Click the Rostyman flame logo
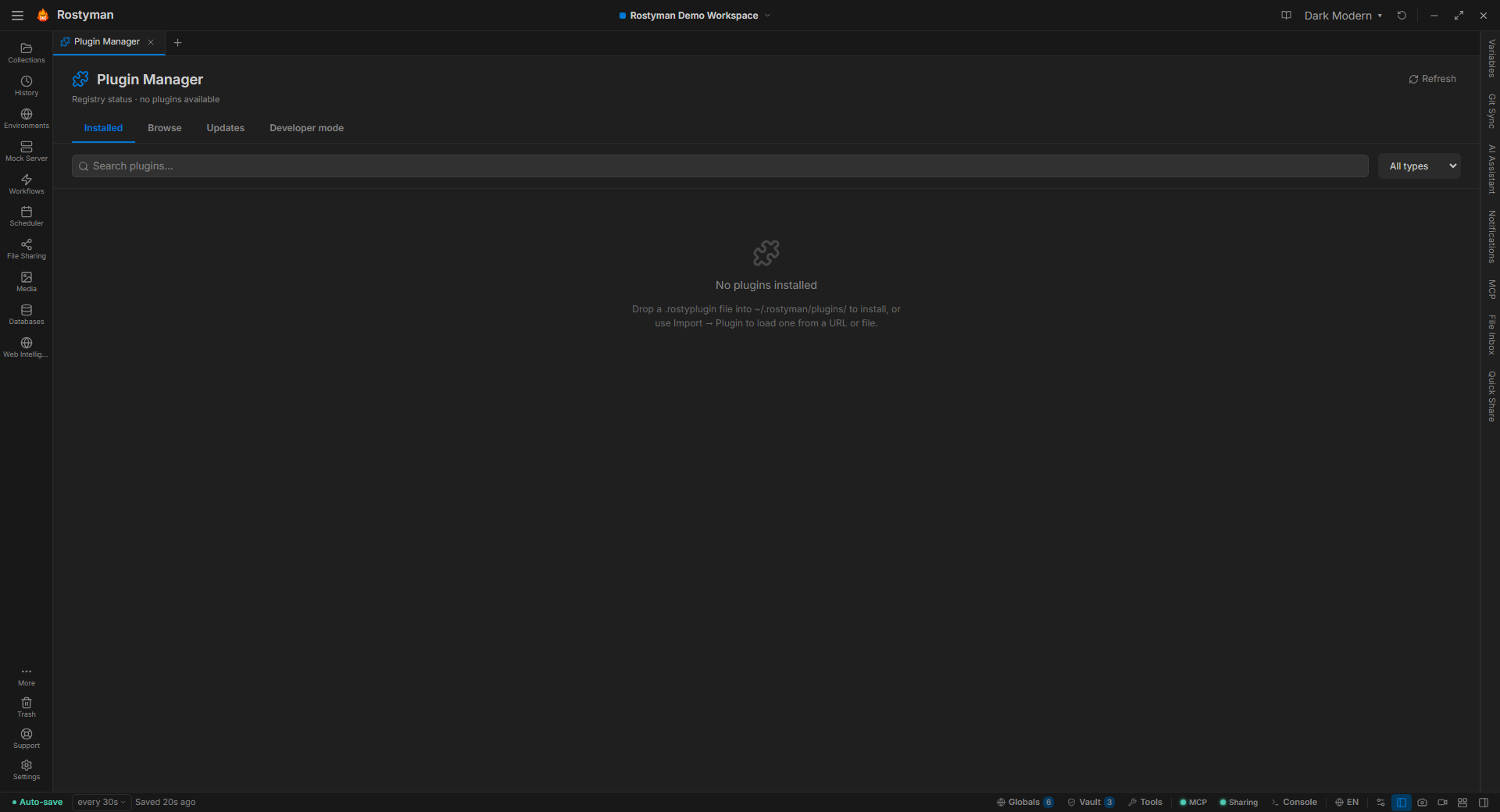This screenshot has height=812, width=1500. coord(42,15)
